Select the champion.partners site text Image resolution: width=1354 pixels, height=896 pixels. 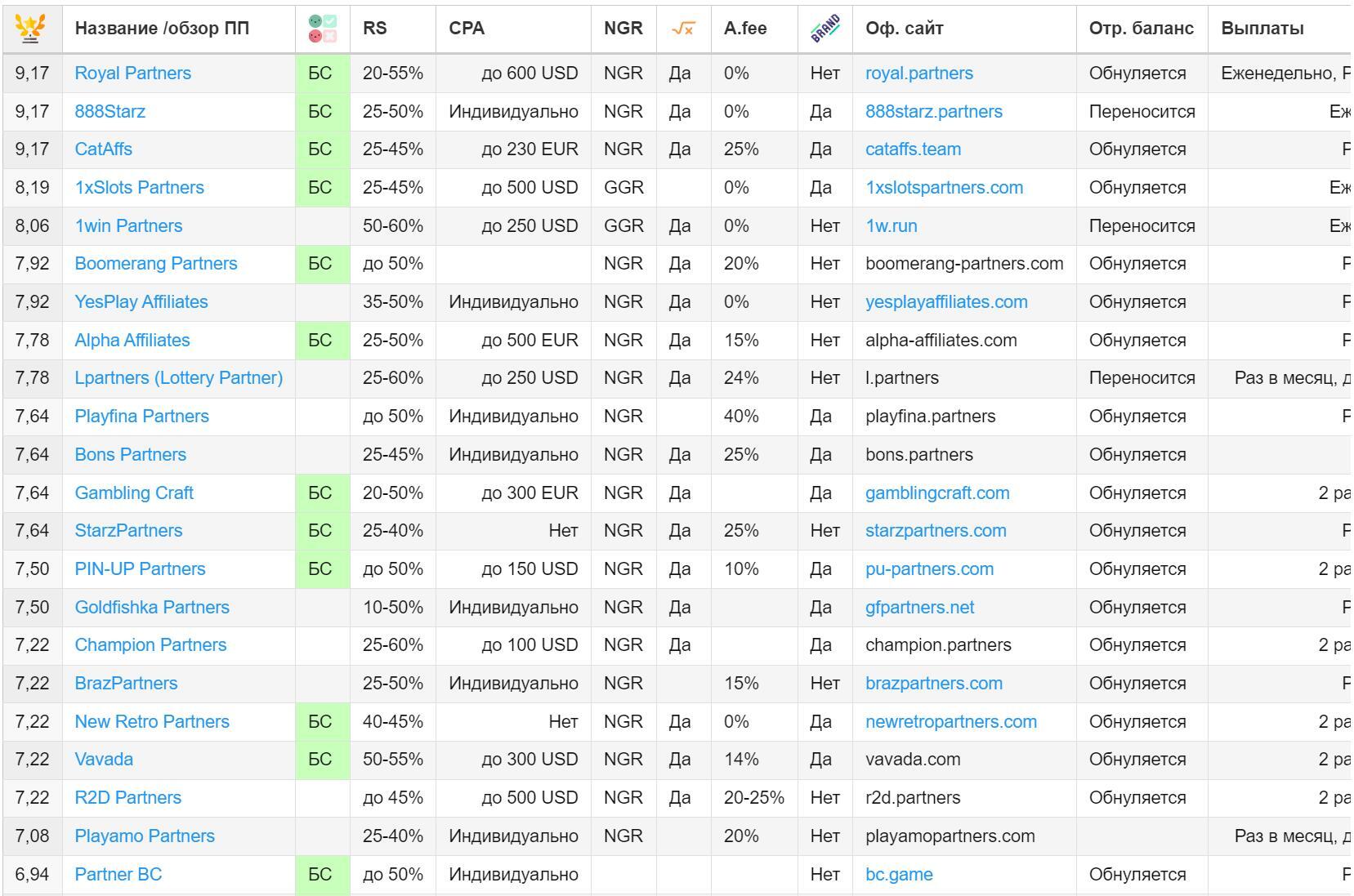pyautogui.click(x=938, y=644)
